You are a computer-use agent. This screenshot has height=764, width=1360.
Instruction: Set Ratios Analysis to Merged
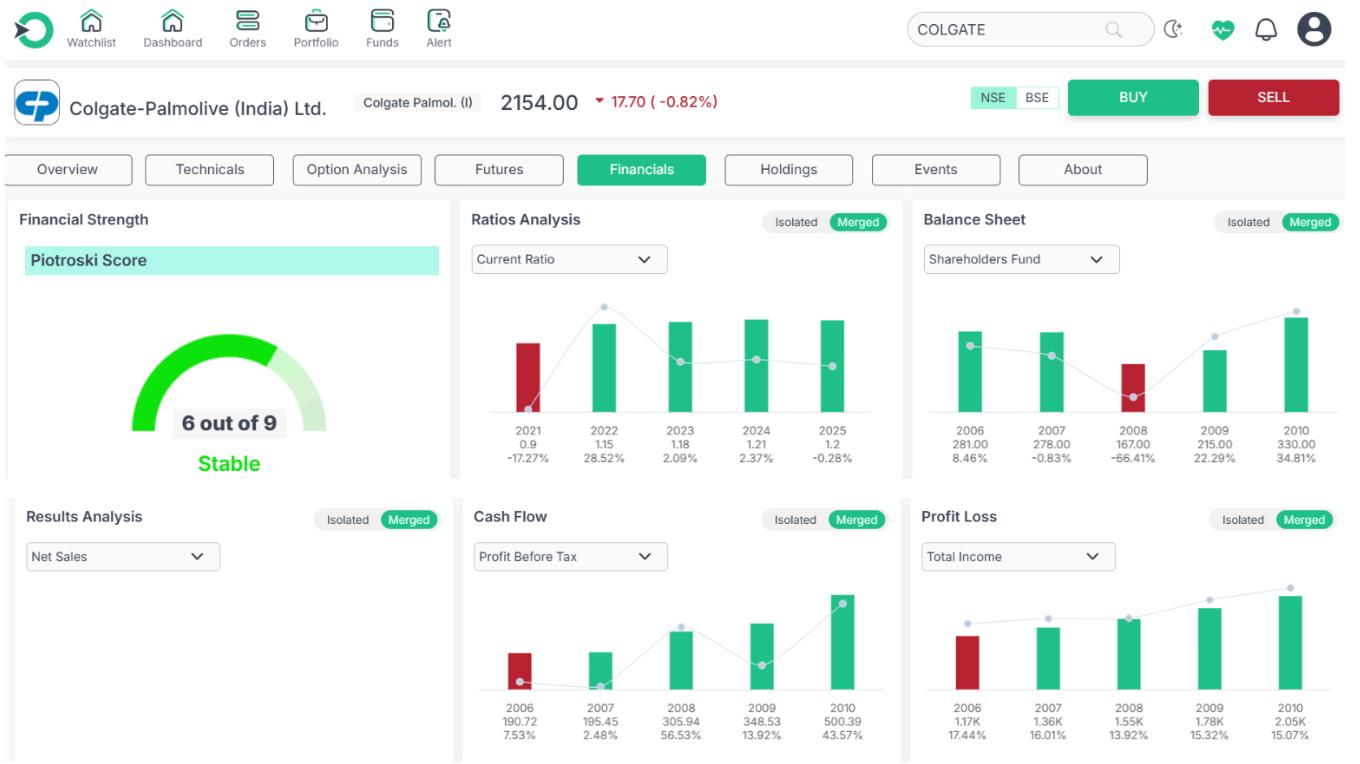click(859, 222)
